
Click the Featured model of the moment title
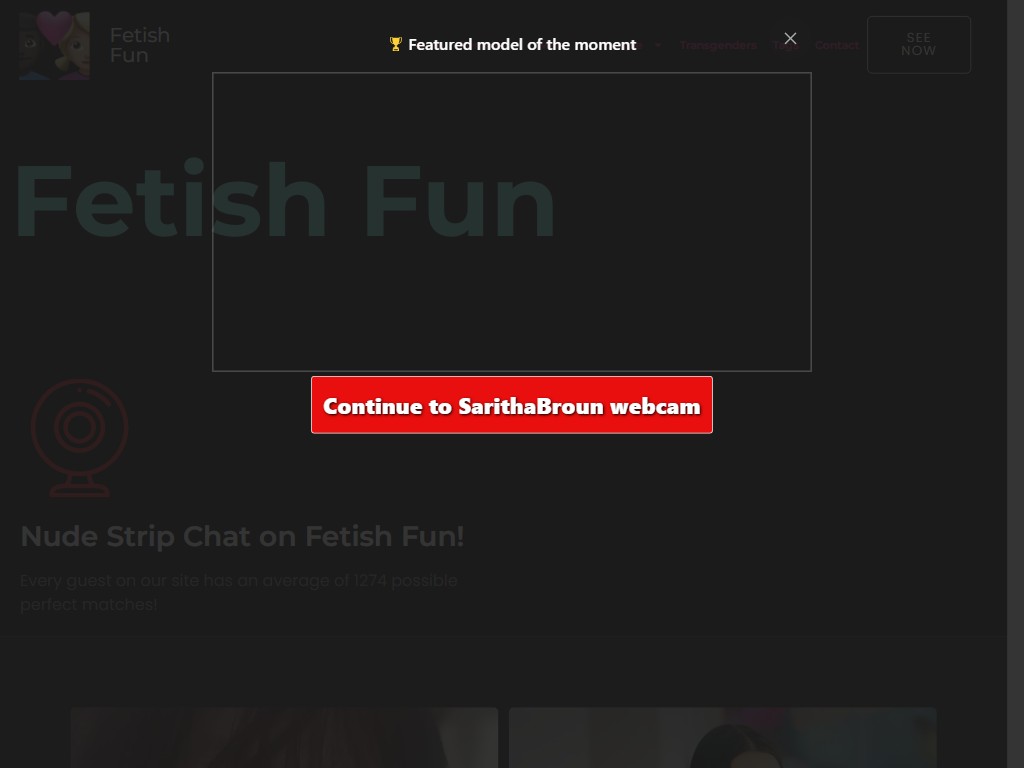(522, 44)
